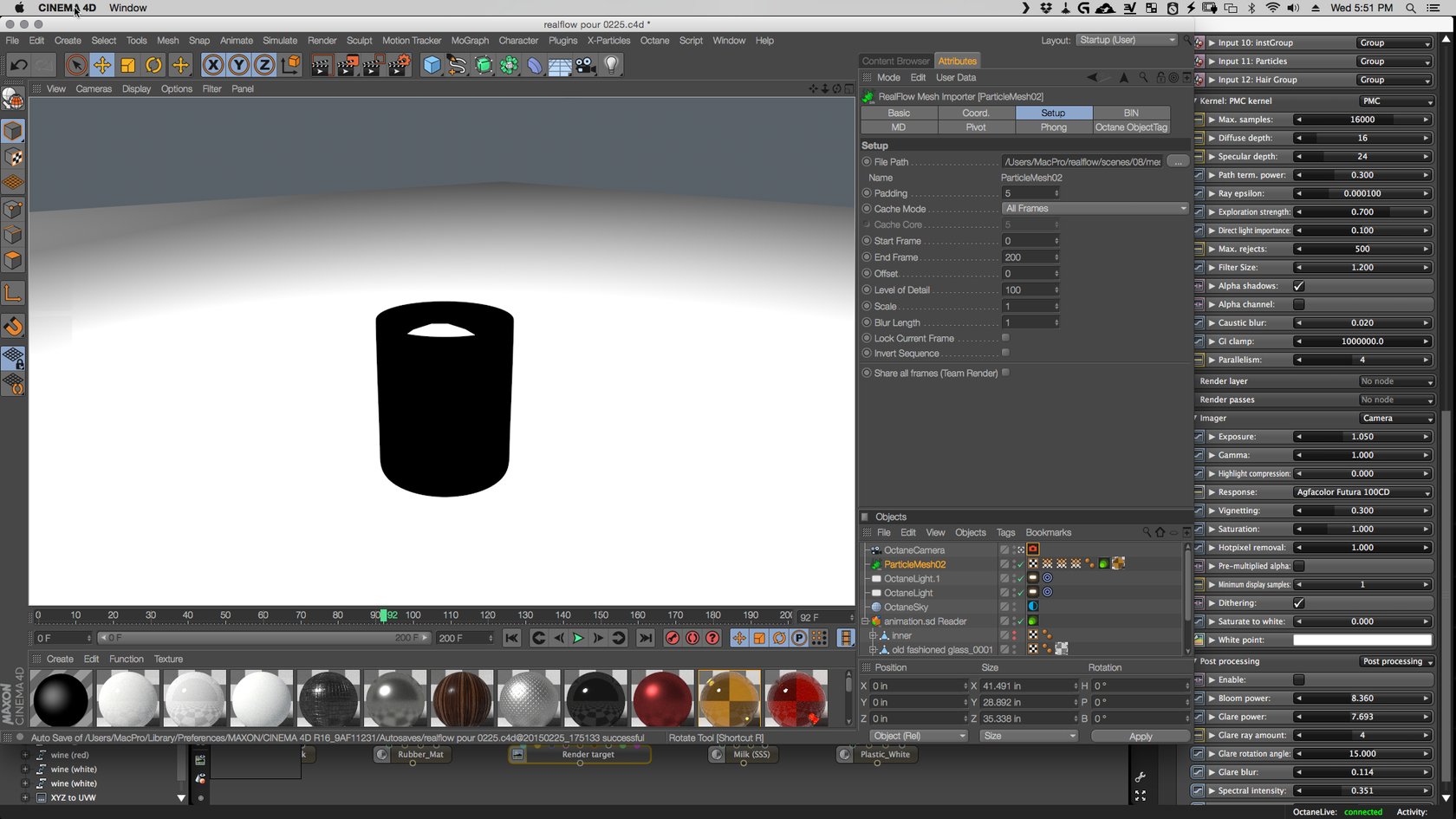This screenshot has width=1456, height=819.
Task: Enable the Lock Current Frame checkbox
Action: coord(1005,338)
